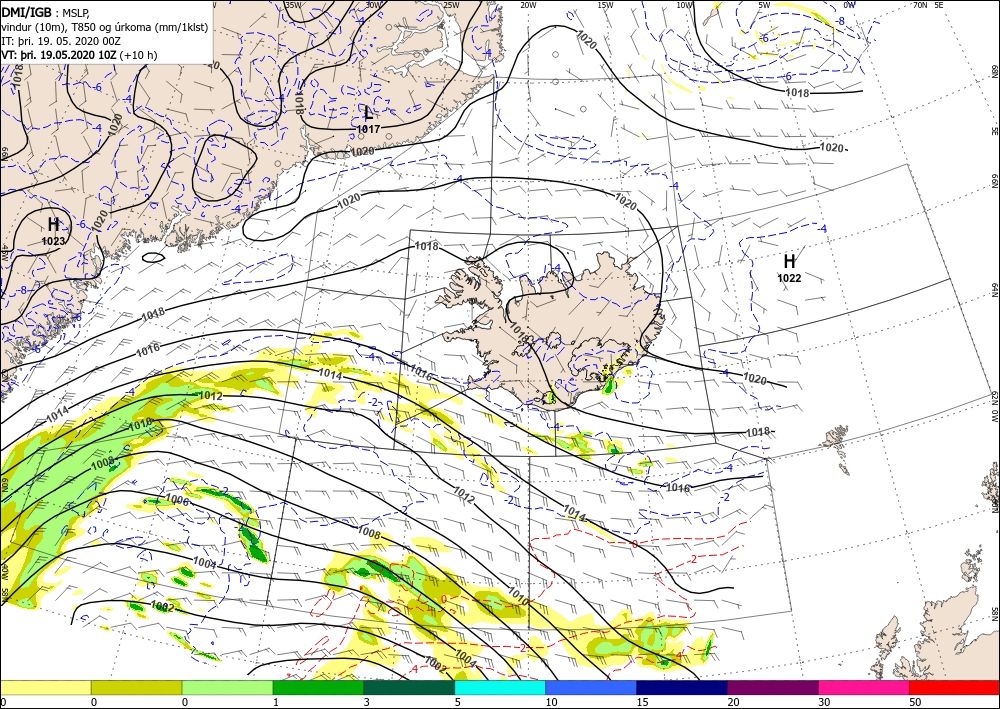Click the legend value '30'
The height and width of the screenshot is (709, 1000).
pos(824,702)
